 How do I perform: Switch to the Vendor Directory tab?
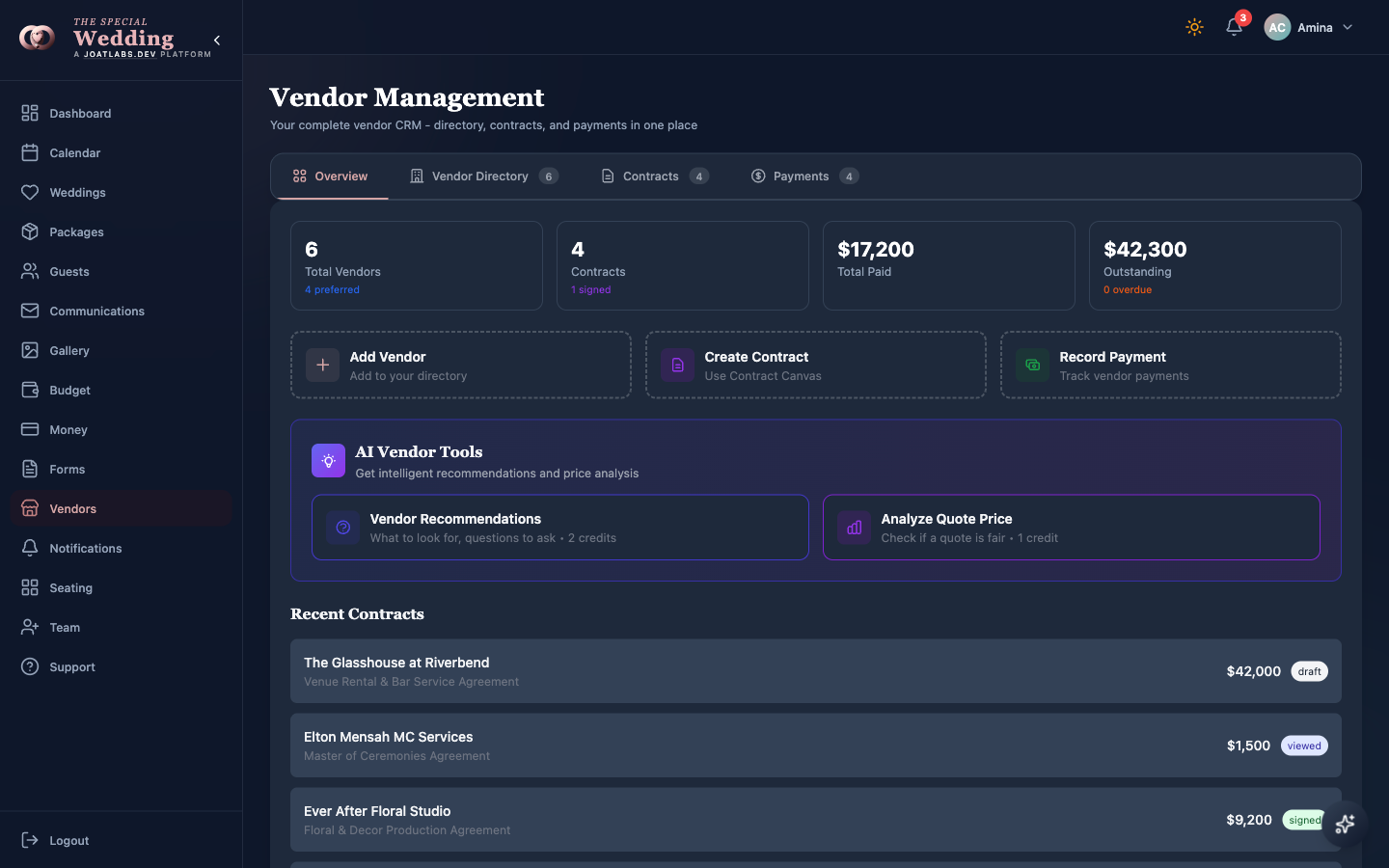484,176
